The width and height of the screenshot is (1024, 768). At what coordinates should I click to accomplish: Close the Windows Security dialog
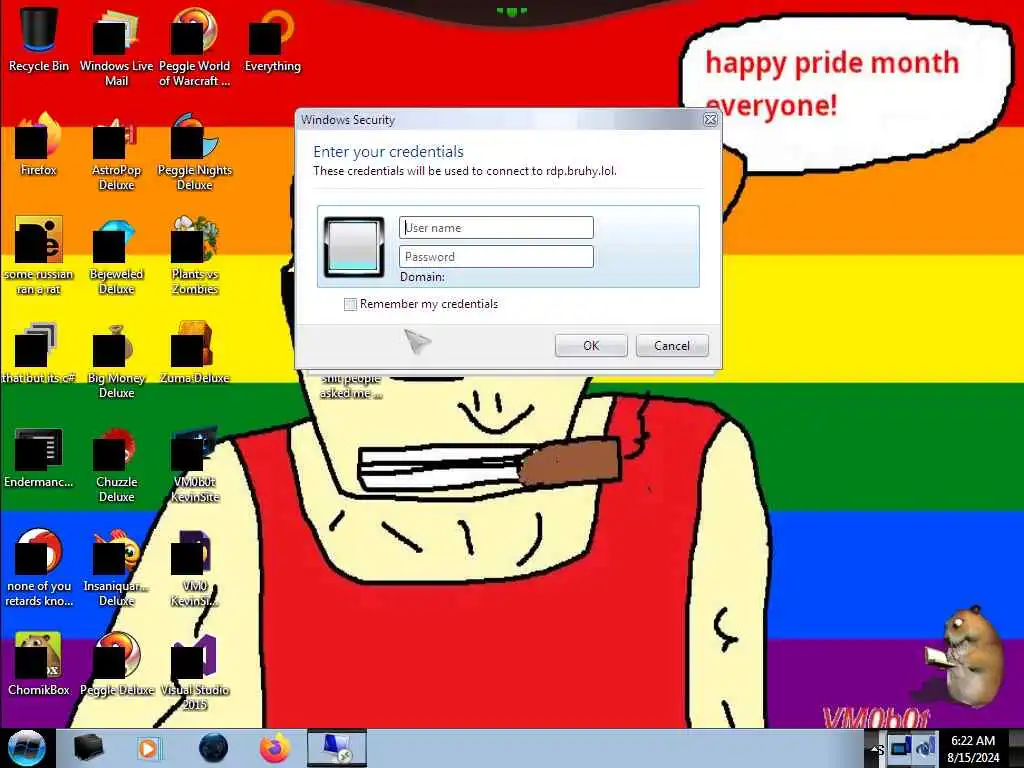[711, 120]
